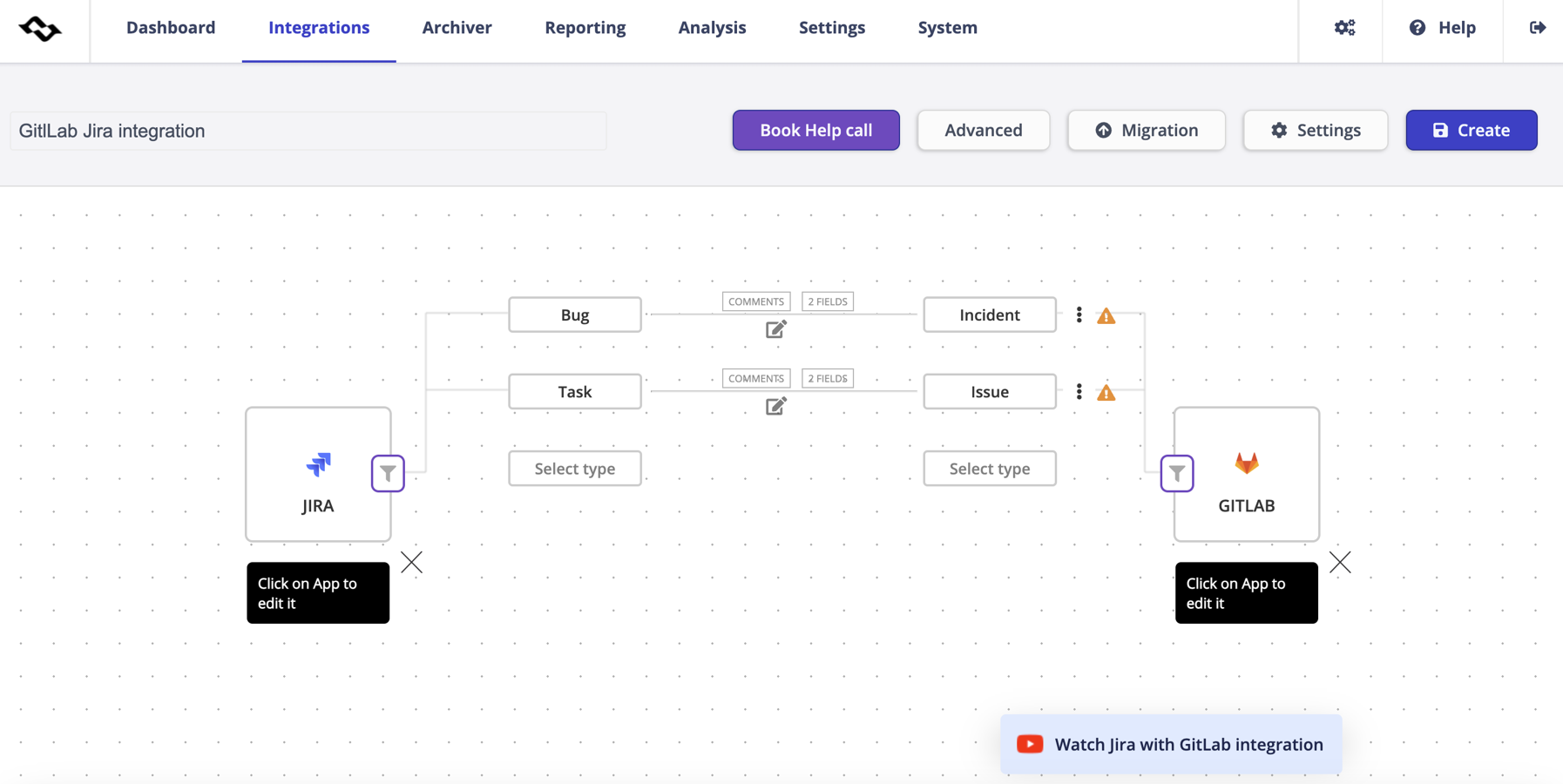Open the Reporting tab
This screenshot has width=1563, height=784.
point(585,28)
